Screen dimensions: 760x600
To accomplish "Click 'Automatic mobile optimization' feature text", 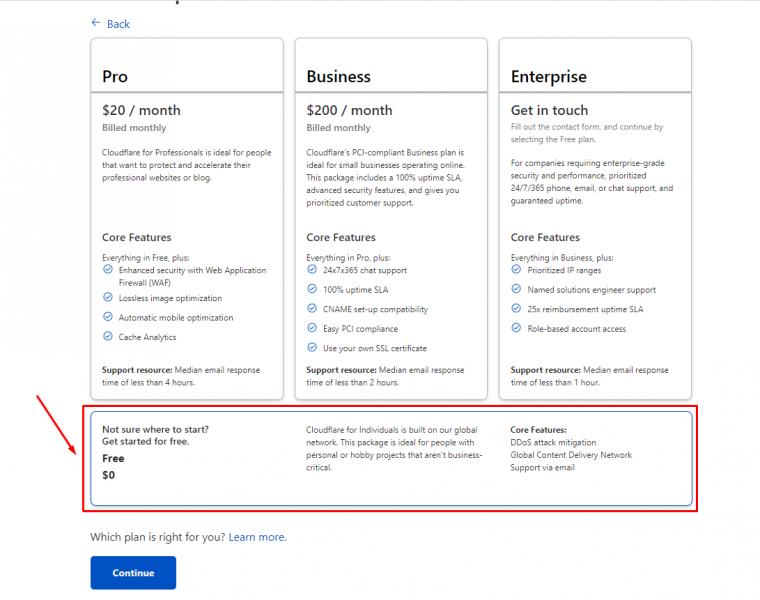I will click(176, 318).
